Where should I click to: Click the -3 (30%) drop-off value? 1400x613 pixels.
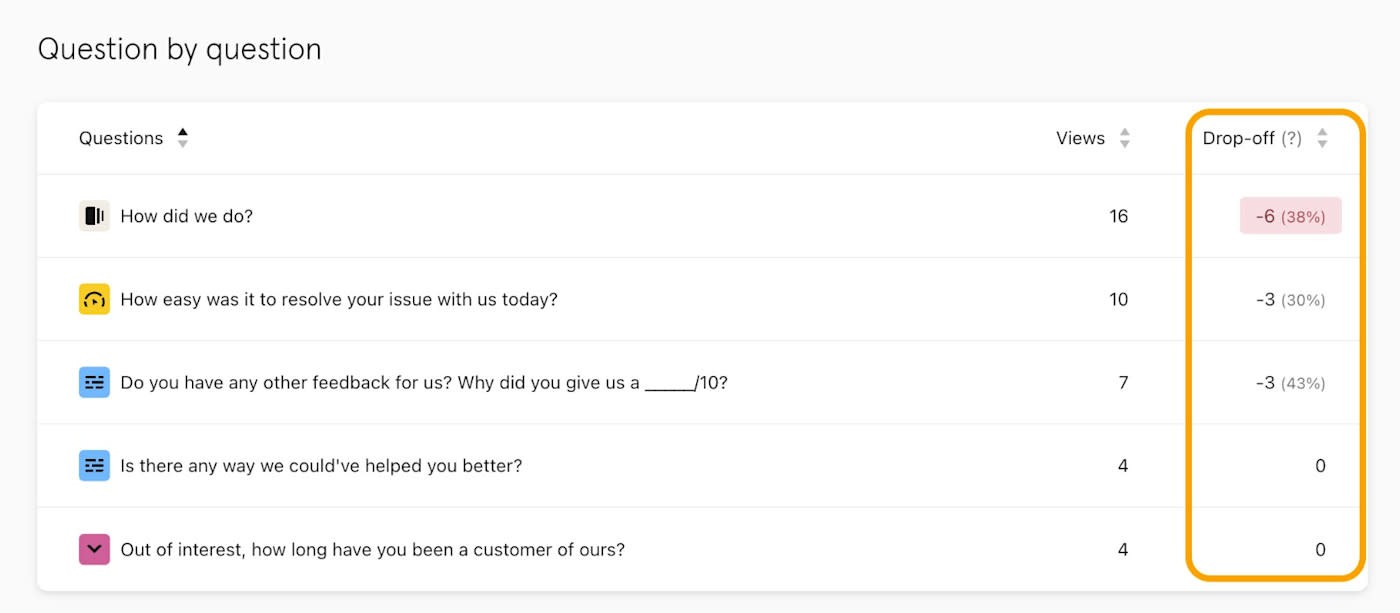[x=1290, y=299]
